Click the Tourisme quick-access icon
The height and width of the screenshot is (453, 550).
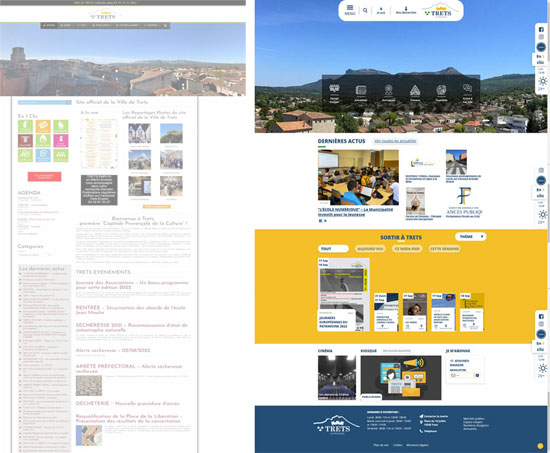tap(441, 93)
